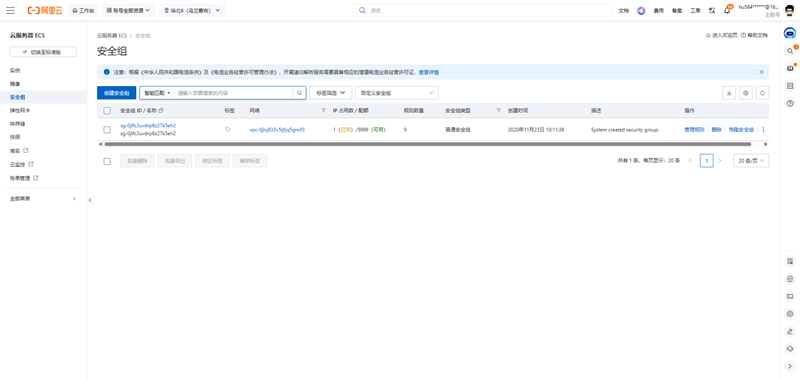Click the right rail question-mark help icon

790,104
